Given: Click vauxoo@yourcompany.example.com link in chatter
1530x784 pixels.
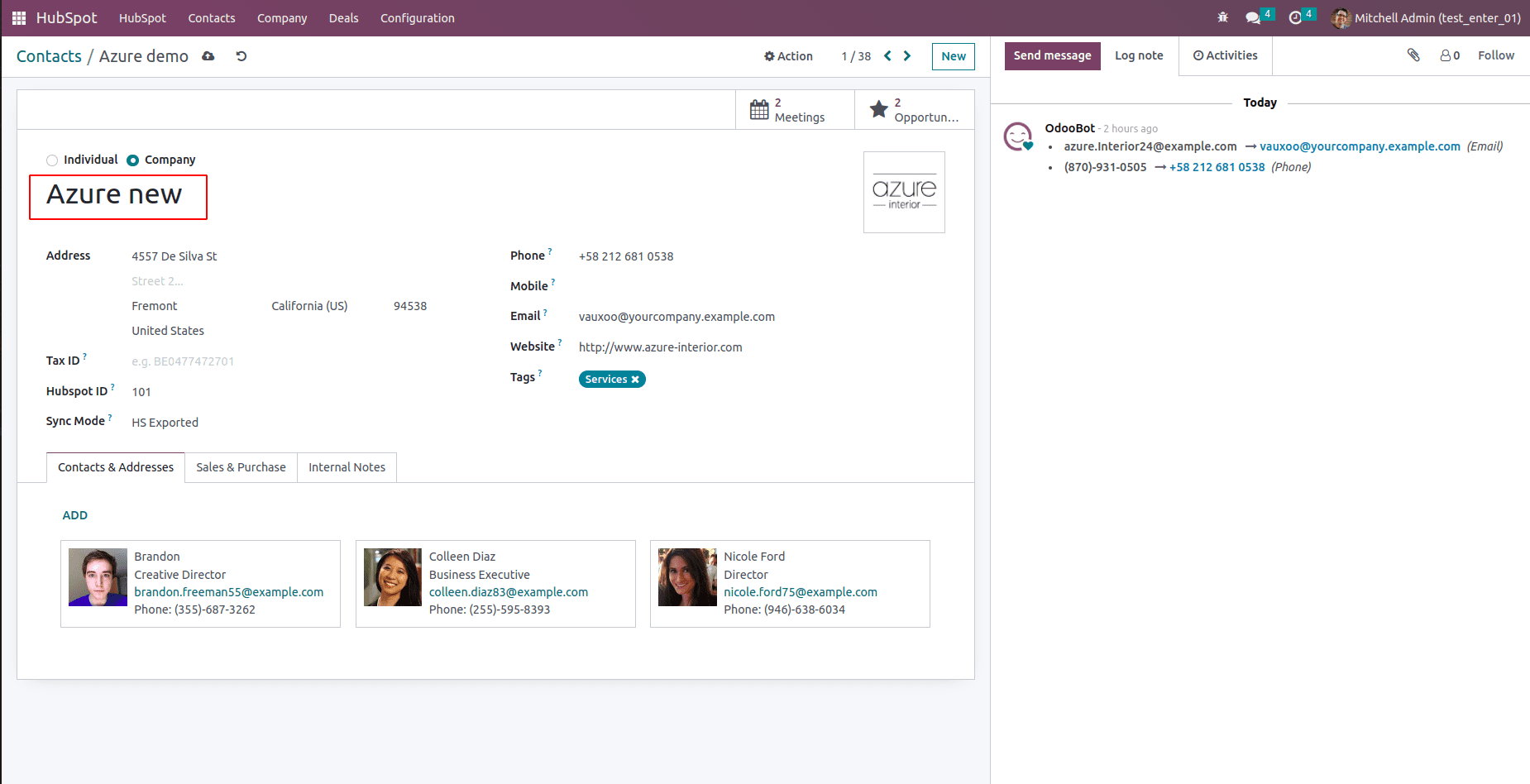Looking at the screenshot, I should click(1360, 146).
